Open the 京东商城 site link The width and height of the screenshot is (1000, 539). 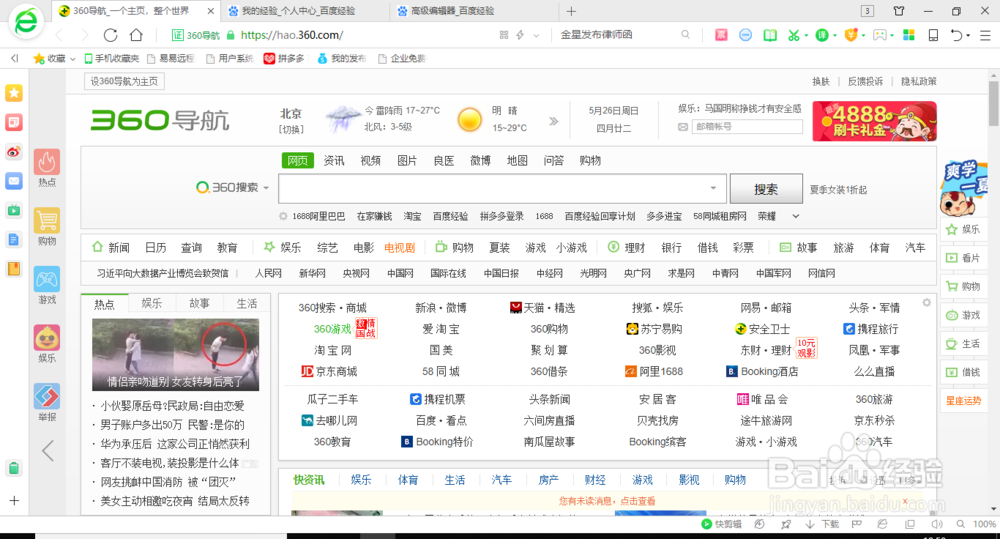(329, 371)
